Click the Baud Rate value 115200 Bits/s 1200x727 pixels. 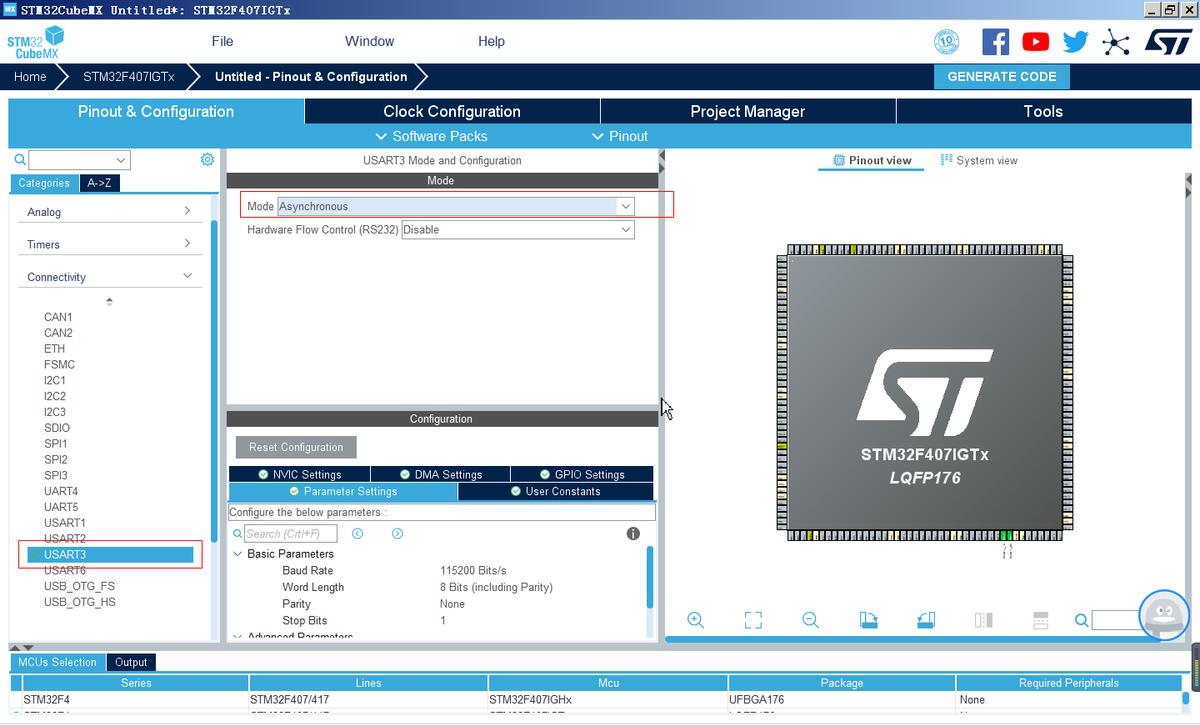click(x=474, y=571)
